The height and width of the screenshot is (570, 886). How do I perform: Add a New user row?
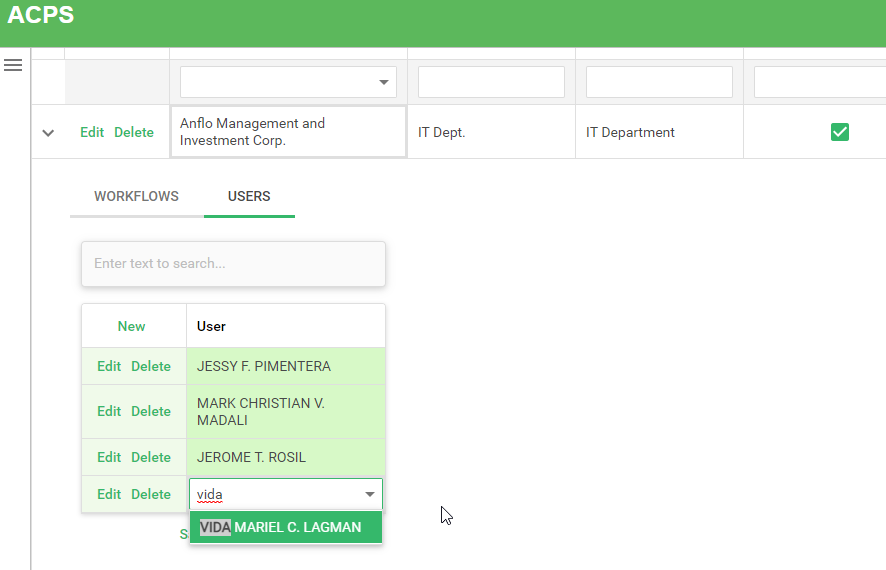click(131, 326)
